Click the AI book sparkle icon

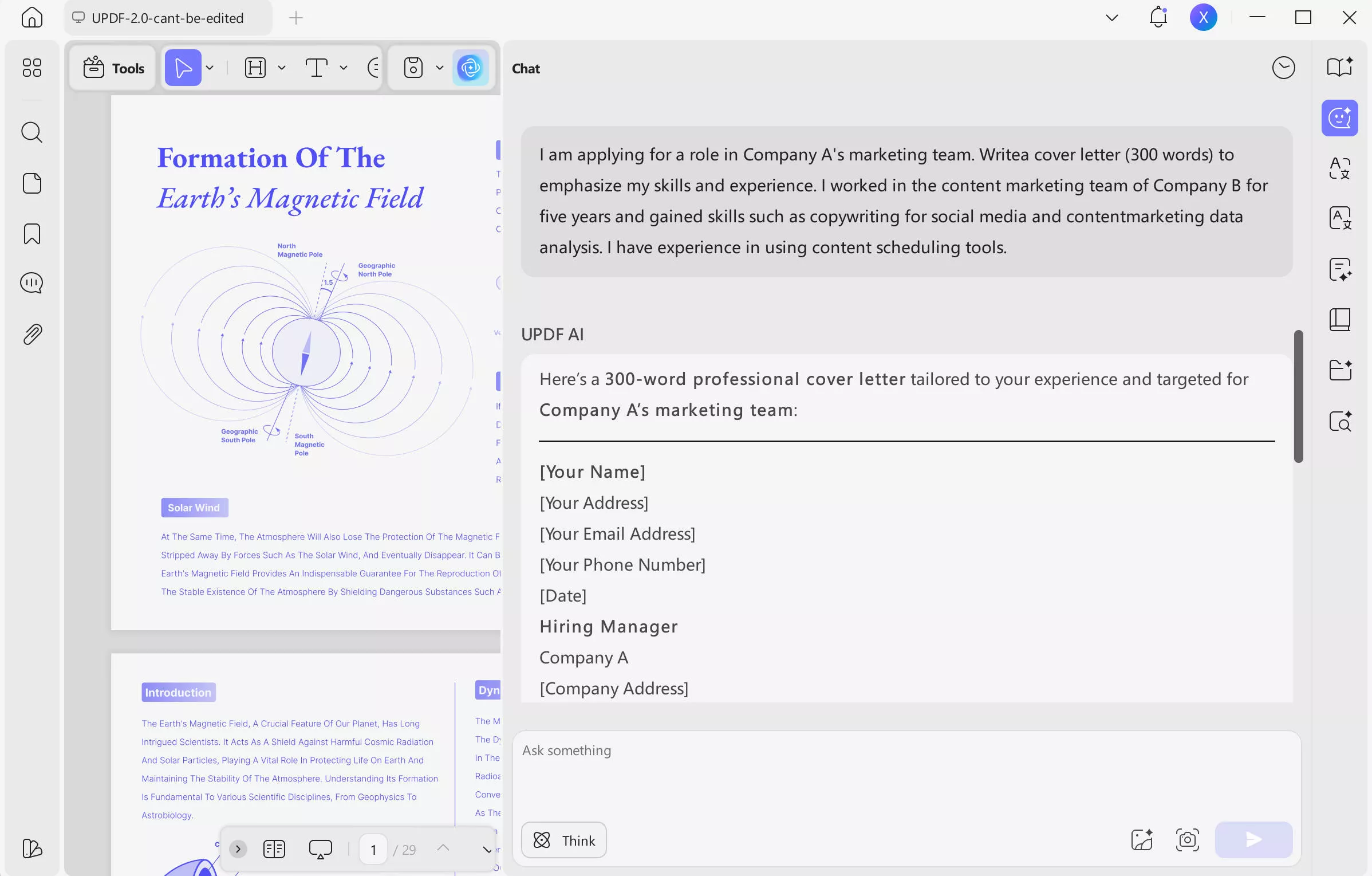click(x=1340, y=67)
